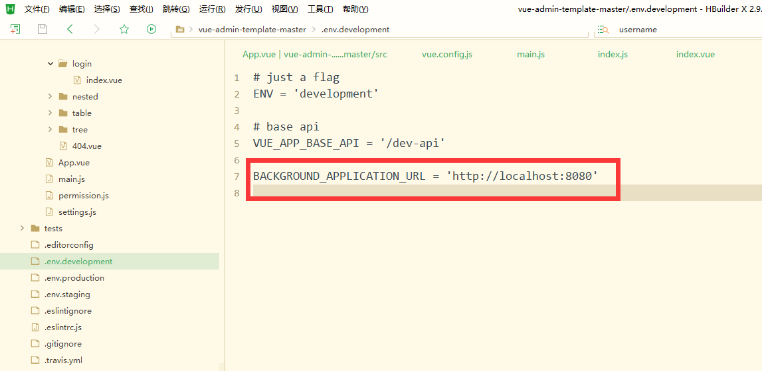Expand the tests folder

point(22,228)
